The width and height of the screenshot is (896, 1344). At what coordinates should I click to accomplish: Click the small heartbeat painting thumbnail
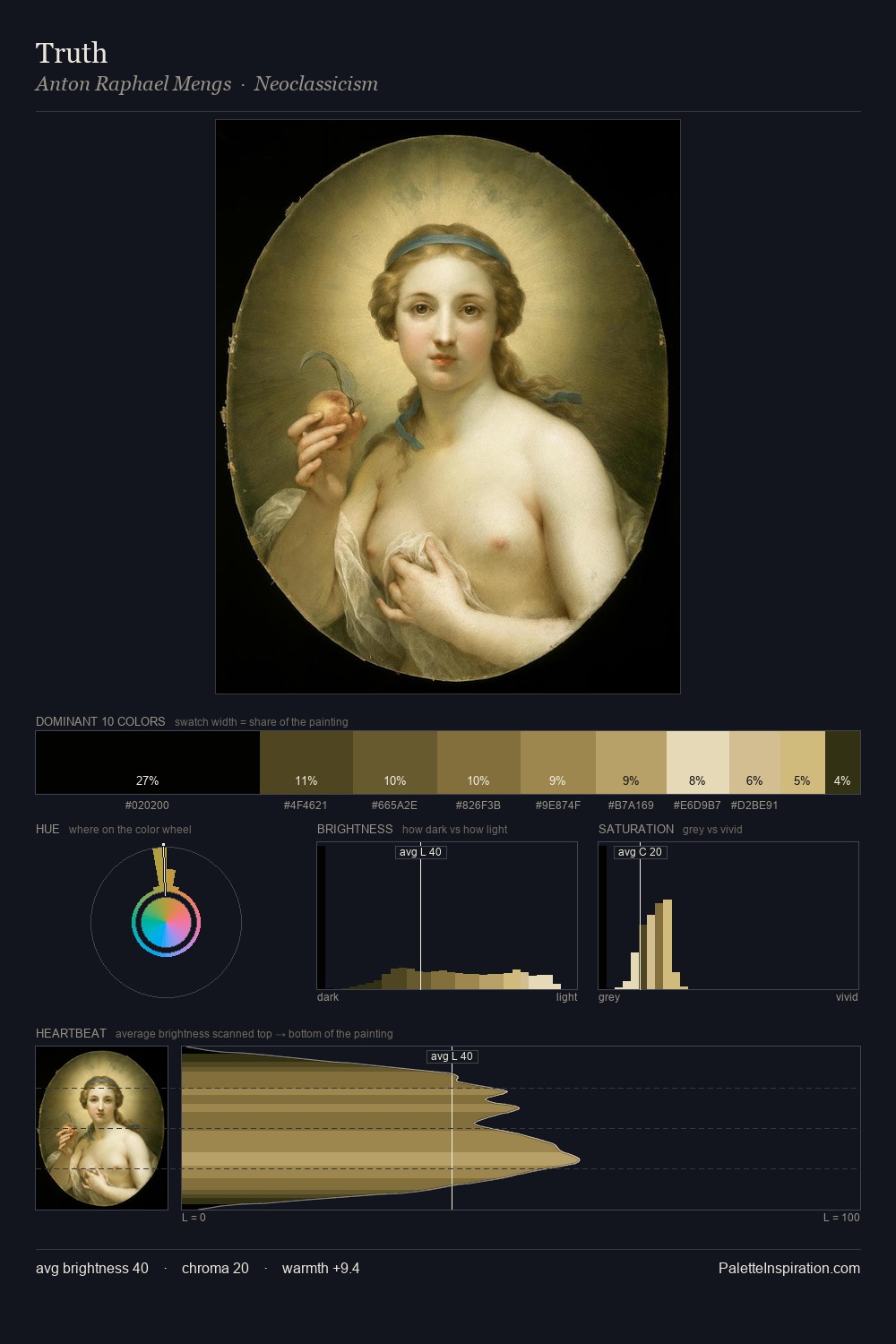tap(102, 1128)
